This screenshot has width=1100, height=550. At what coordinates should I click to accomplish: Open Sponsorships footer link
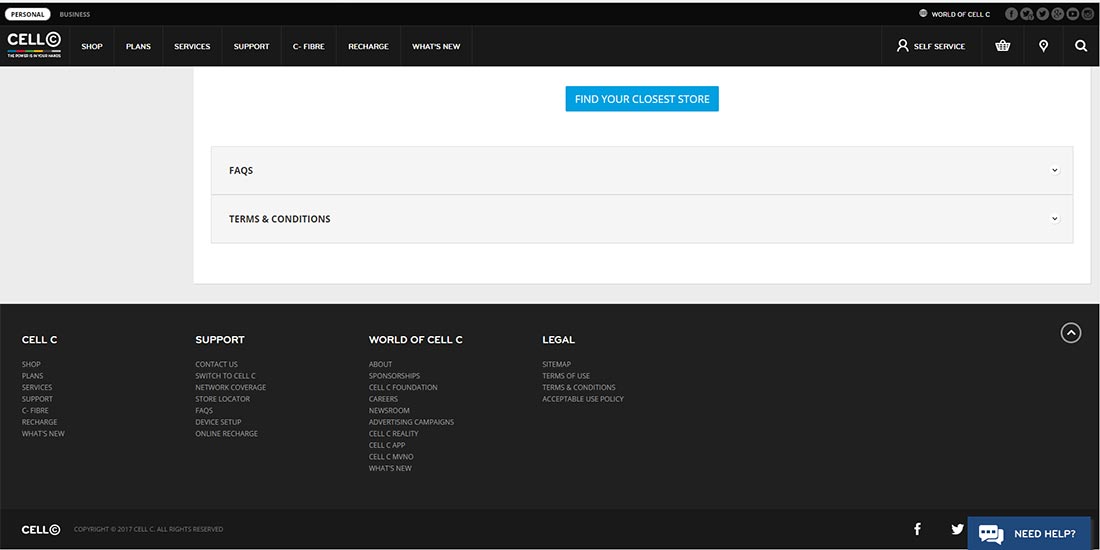coord(394,376)
